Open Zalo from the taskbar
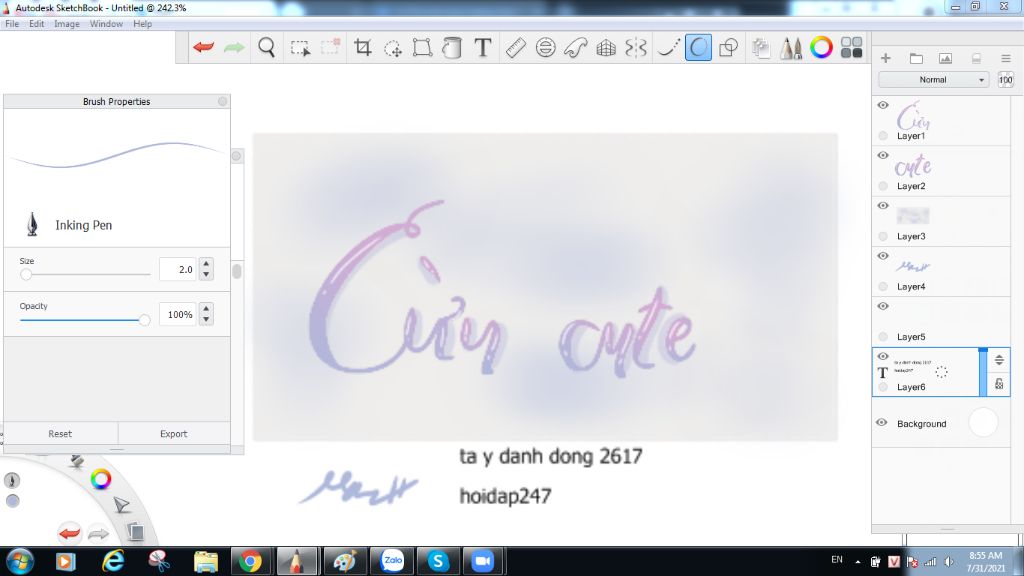The height and width of the screenshot is (576, 1024). point(392,560)
